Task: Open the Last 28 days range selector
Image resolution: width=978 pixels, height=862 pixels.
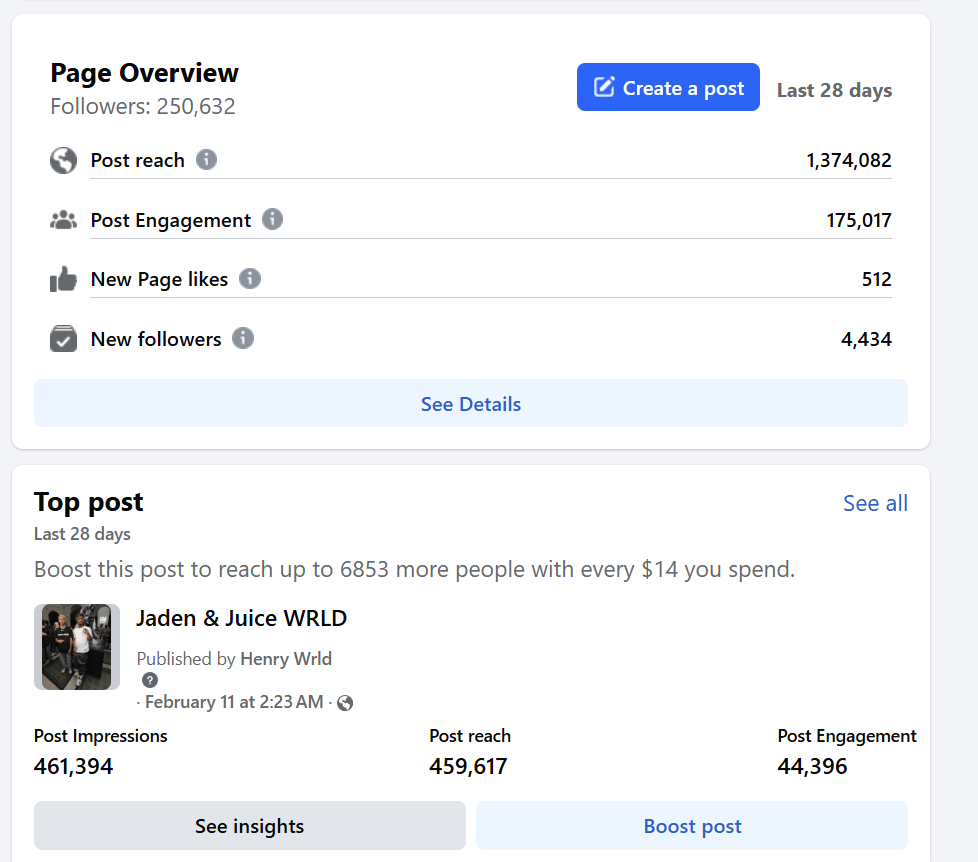Action: pos(834,90)
